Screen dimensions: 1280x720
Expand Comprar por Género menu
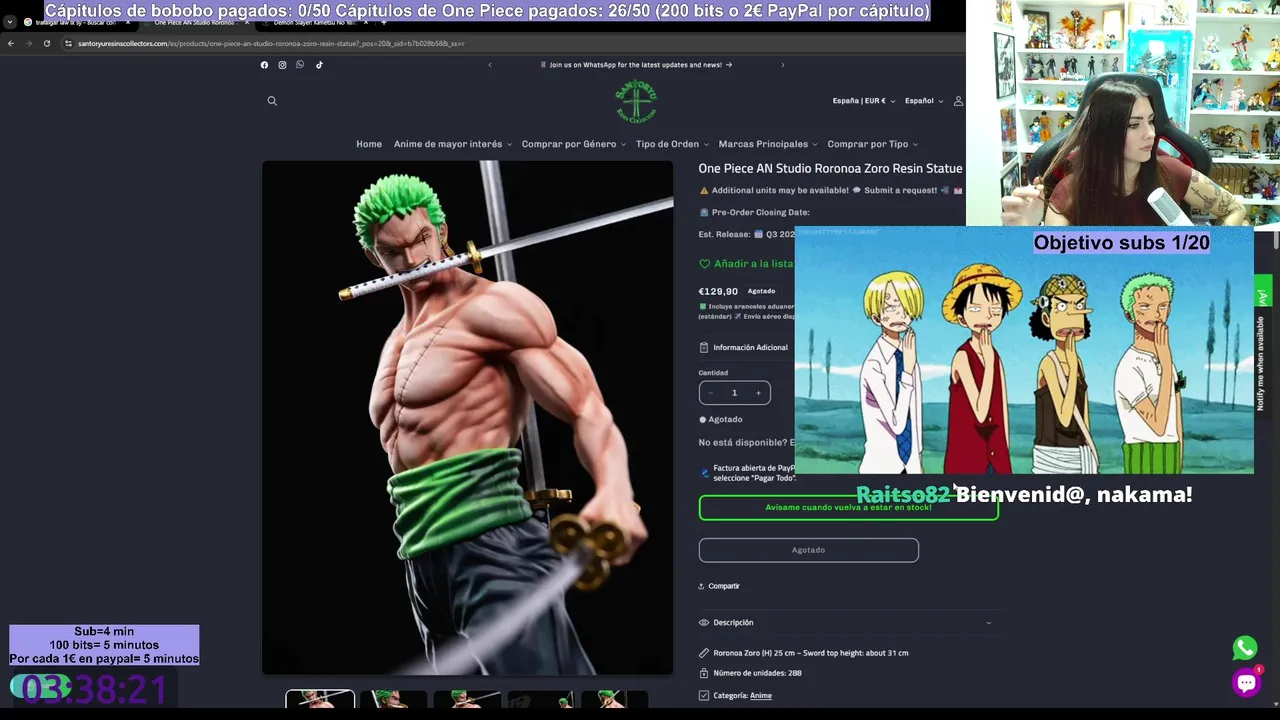coord(574,144)
